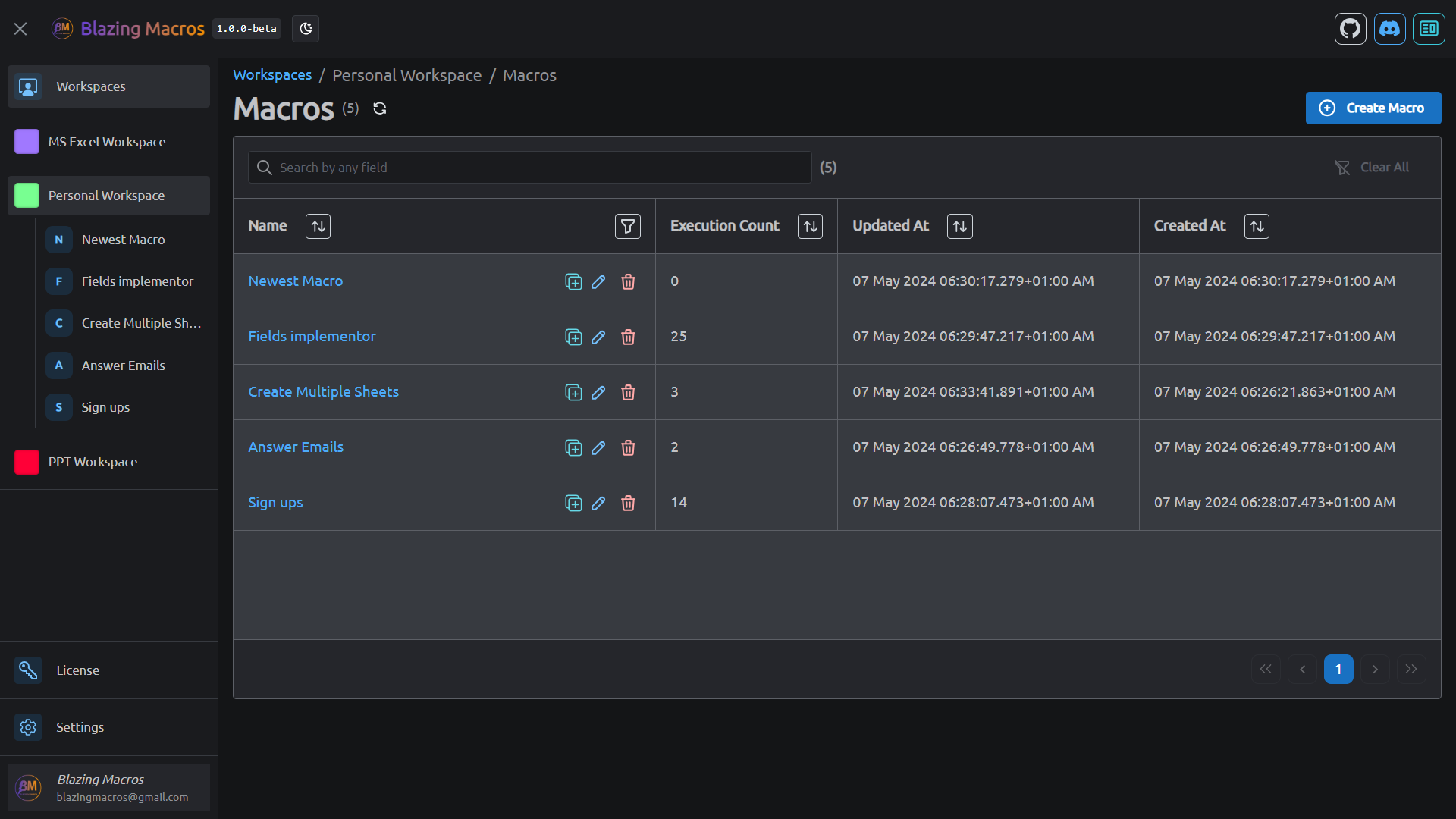This screenshot has height=819, width=1456.
Task: Go to next page
Action: click(x=1376, y=670)
